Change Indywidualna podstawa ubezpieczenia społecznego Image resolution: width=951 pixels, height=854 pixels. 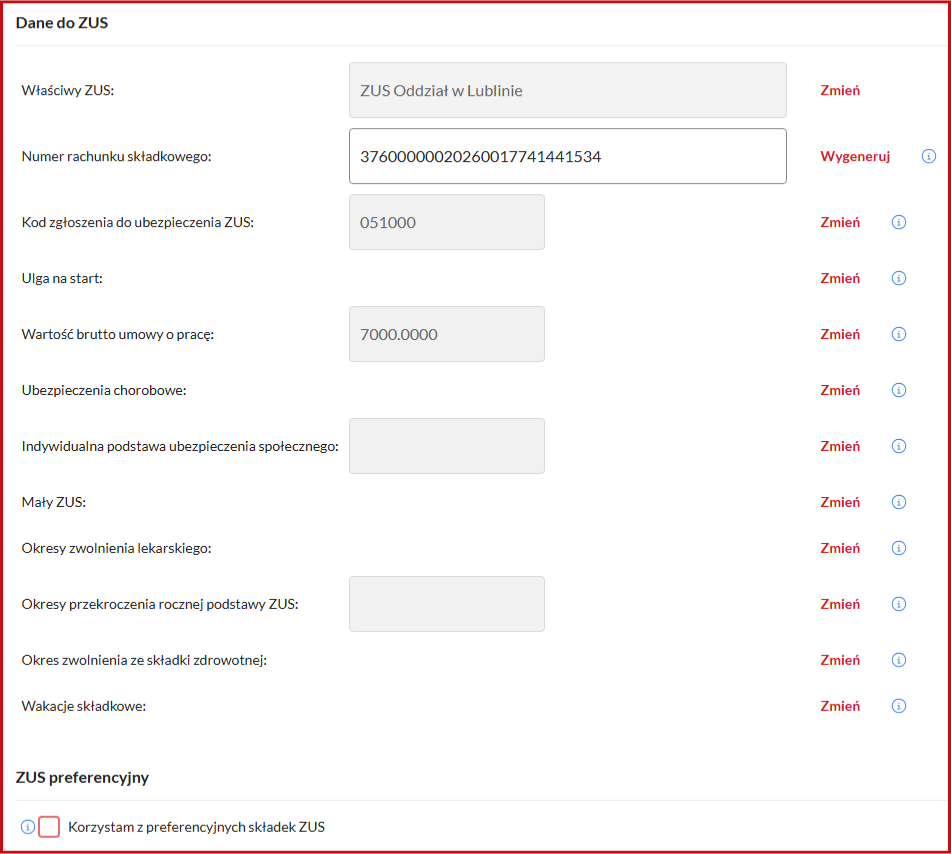coord(840,446)
